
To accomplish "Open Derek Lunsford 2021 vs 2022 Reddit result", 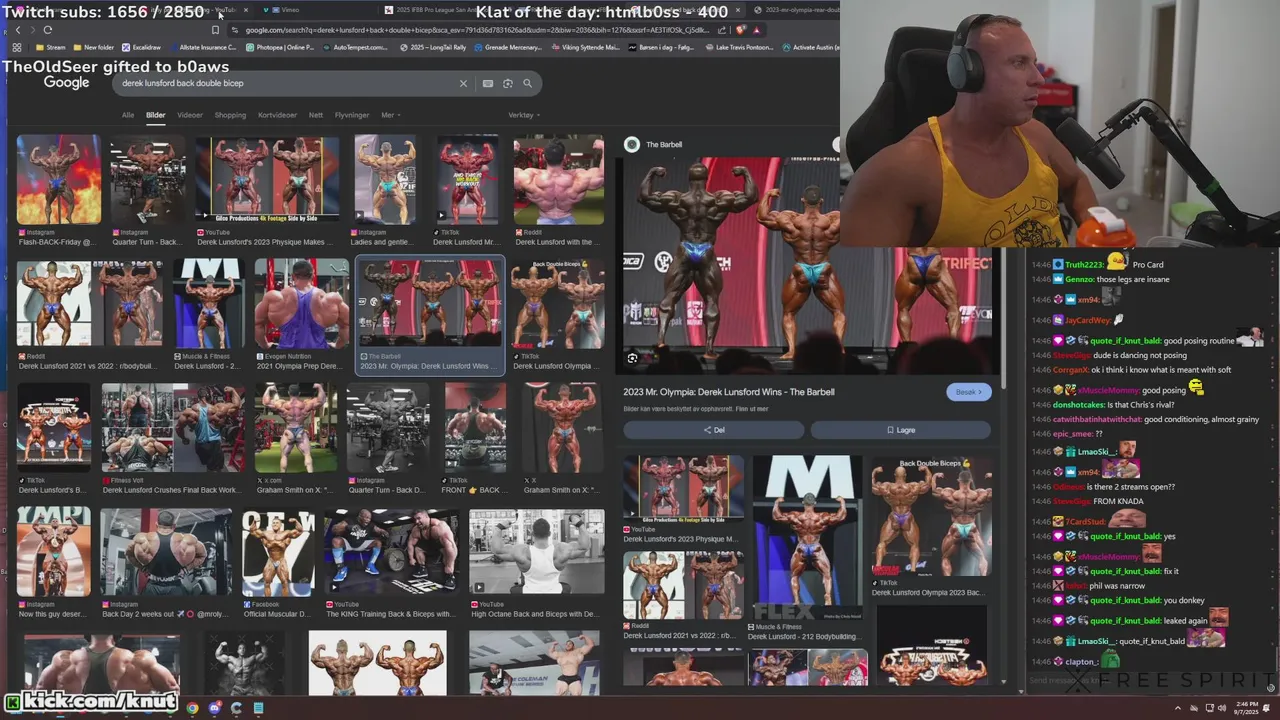I will (90, 304).
